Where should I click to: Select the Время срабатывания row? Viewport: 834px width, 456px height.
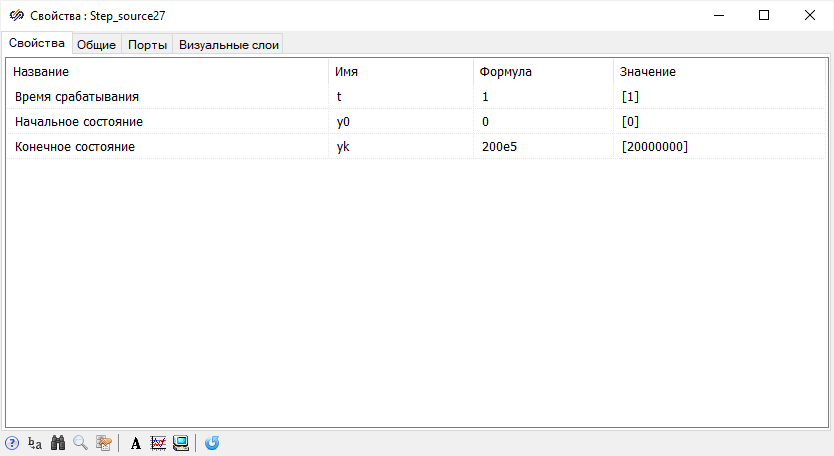(77, 97)
